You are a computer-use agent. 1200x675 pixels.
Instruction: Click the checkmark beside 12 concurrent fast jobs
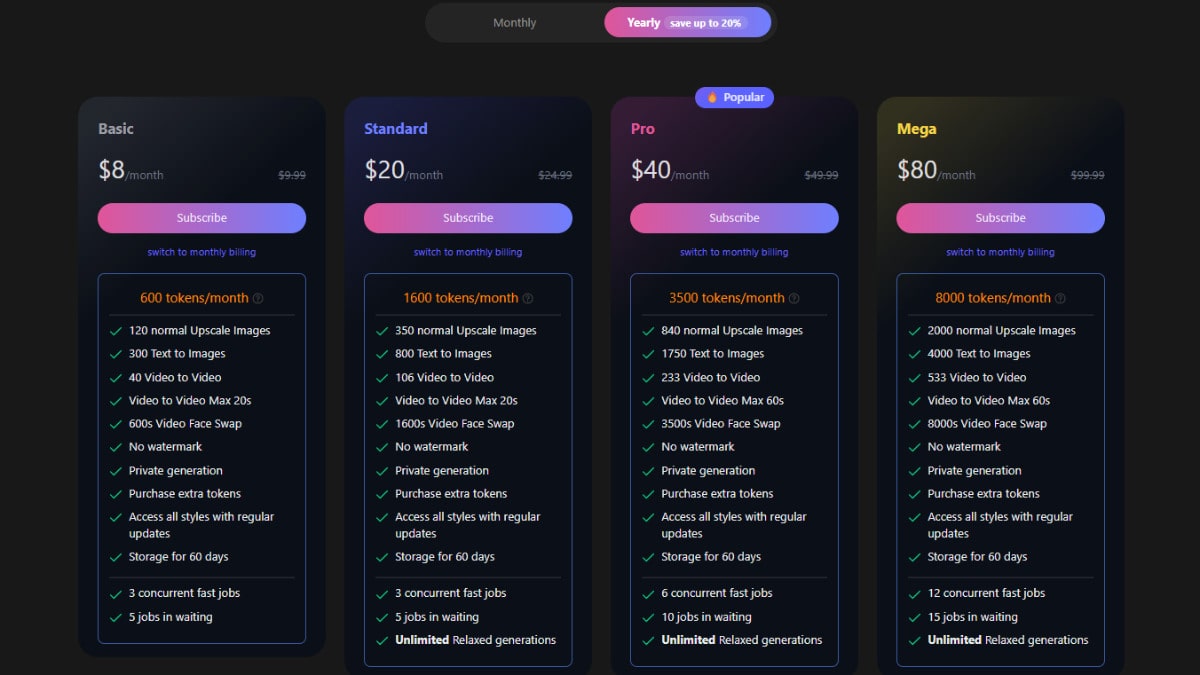pos(914,594)
